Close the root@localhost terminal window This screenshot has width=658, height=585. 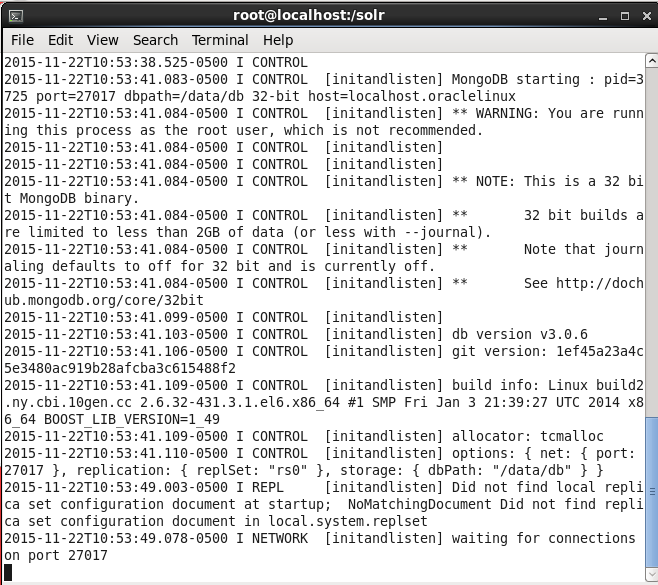click(x=647, y=16)
